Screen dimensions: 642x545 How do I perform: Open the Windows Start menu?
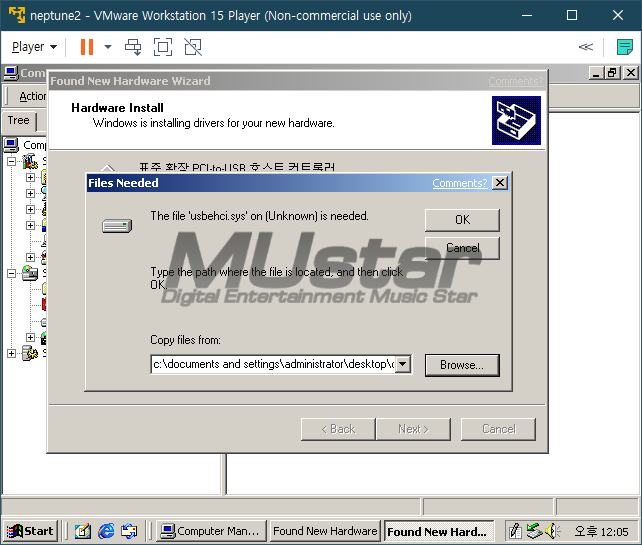coord(30,531)
